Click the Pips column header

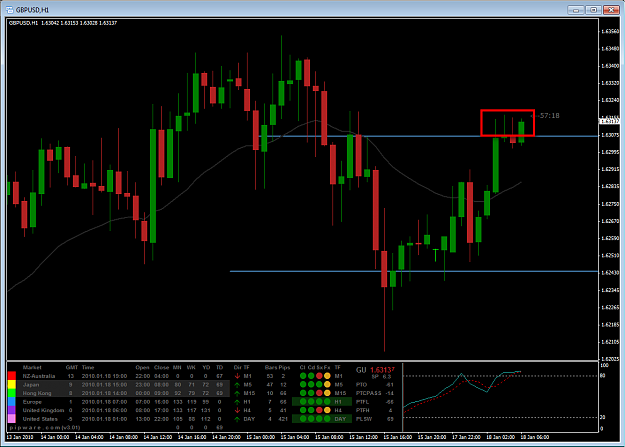pos(284,368)
